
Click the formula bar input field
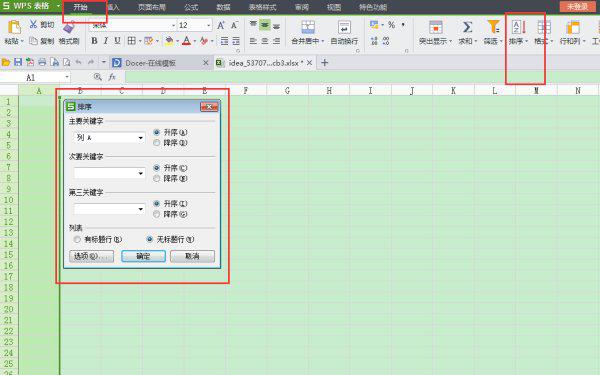(362, 77)
